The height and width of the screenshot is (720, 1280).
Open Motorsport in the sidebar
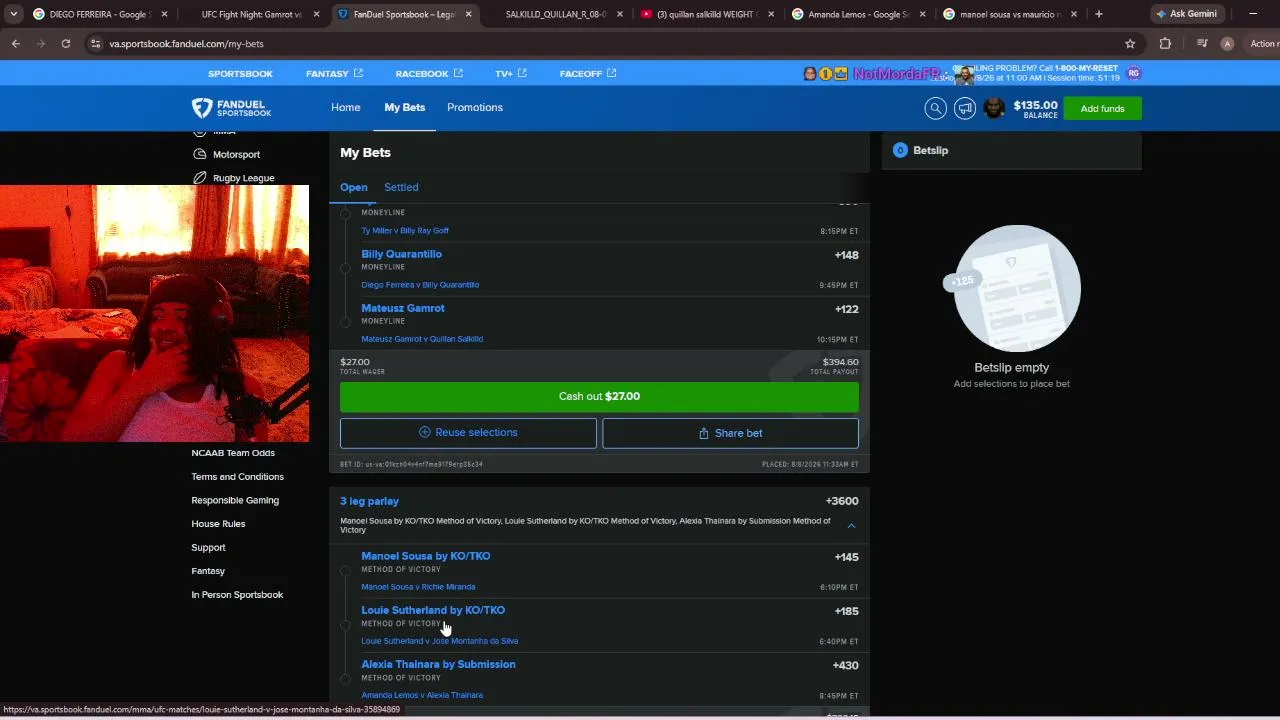click(236, 155)
